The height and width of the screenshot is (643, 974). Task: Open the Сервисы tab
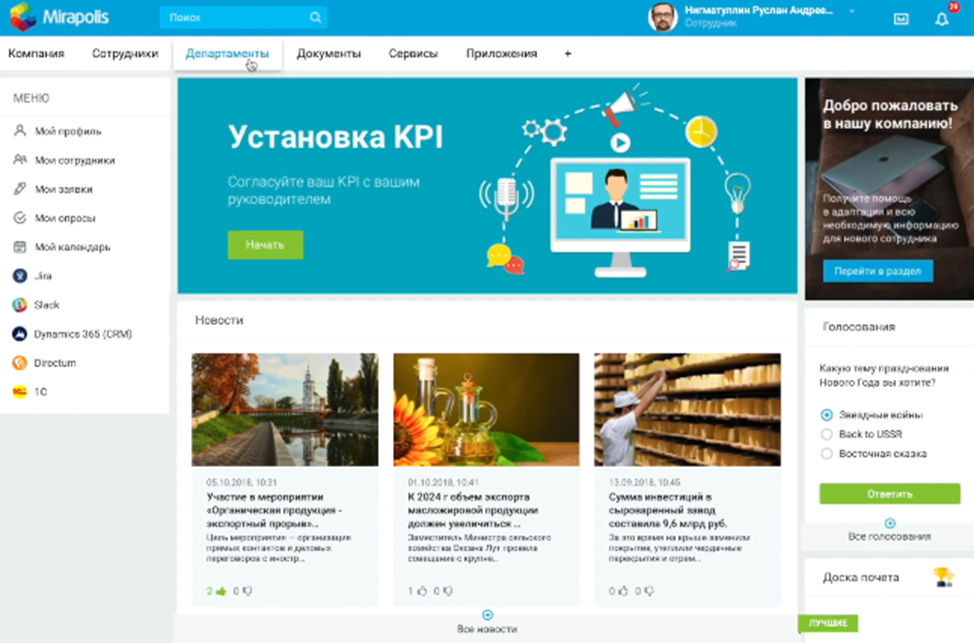413,53
